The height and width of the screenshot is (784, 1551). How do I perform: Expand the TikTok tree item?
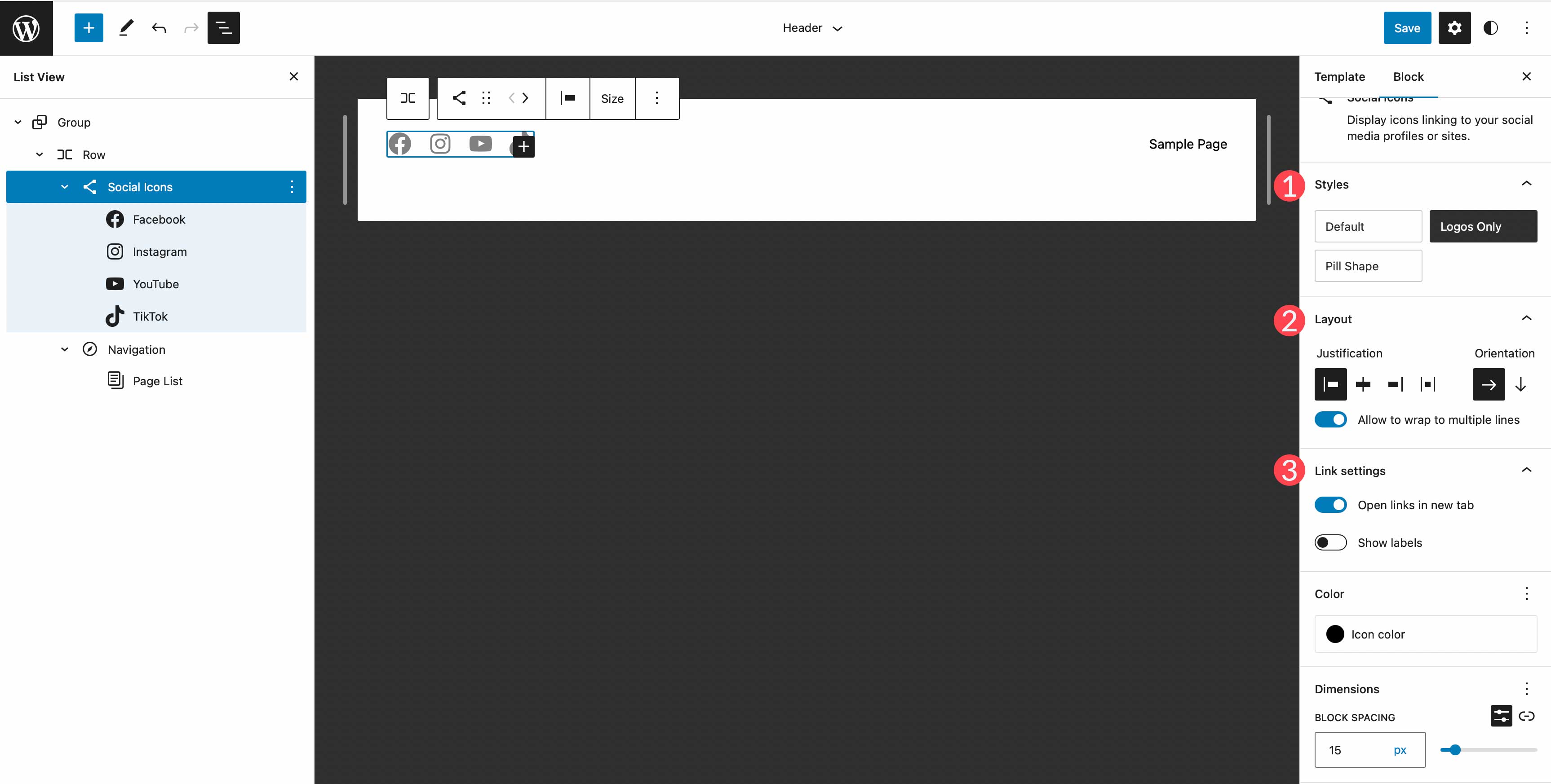coord(87,316)
